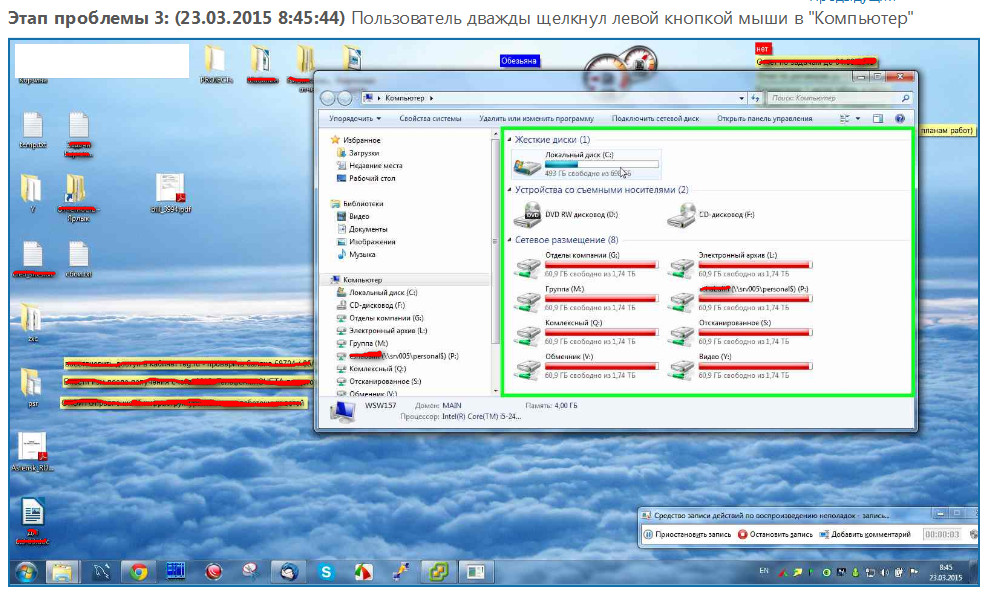Select Недавние места in the navigation pane

pos(376,165)
